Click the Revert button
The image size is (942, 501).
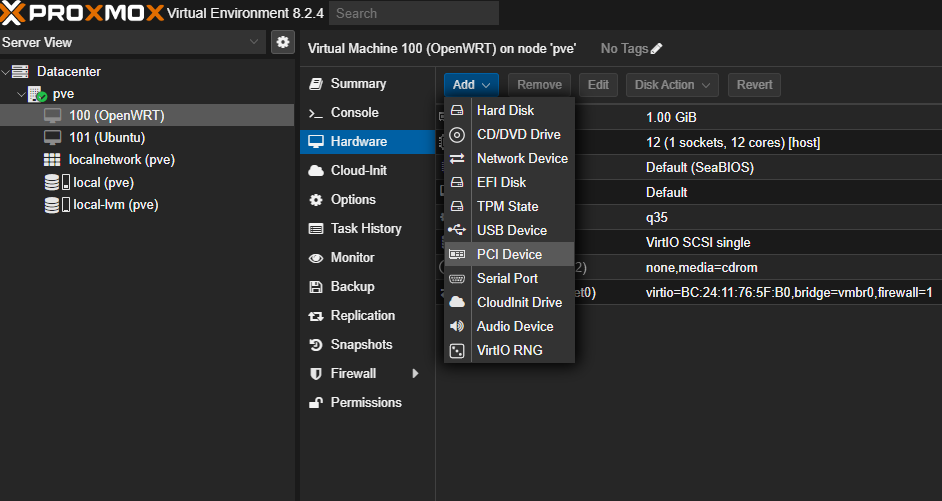point(754,85)
